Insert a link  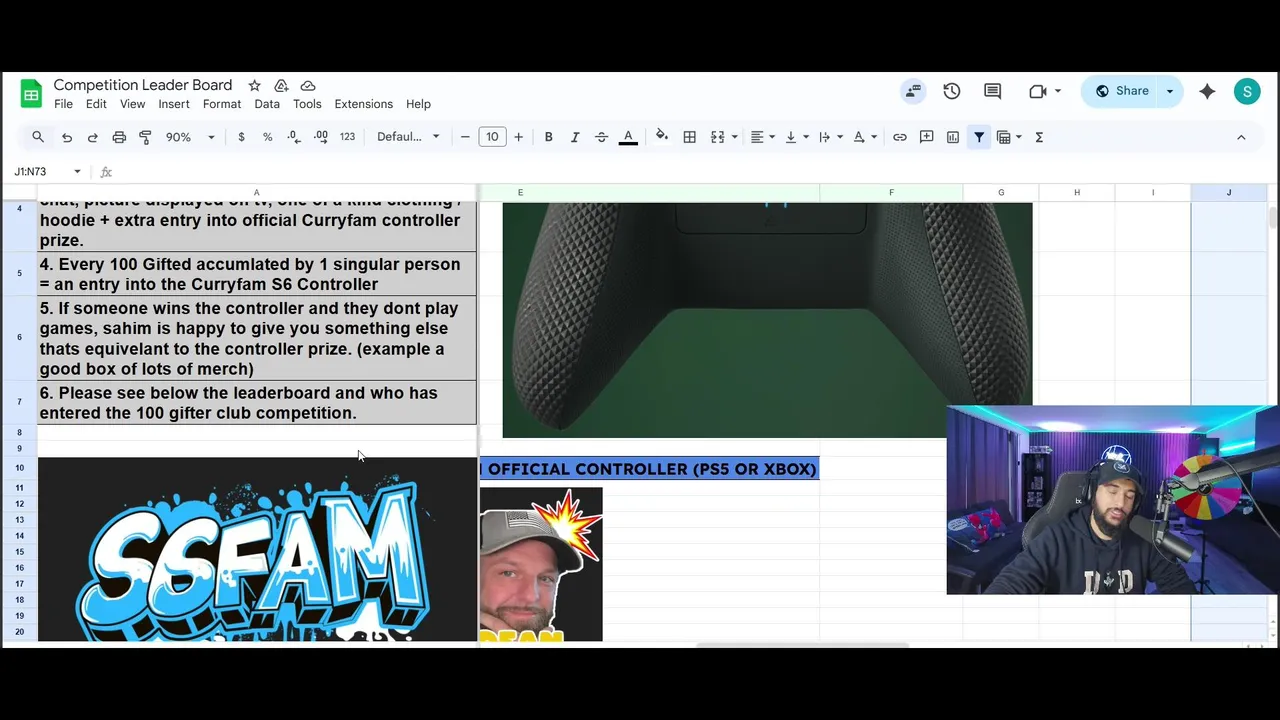tap(900, 137)
